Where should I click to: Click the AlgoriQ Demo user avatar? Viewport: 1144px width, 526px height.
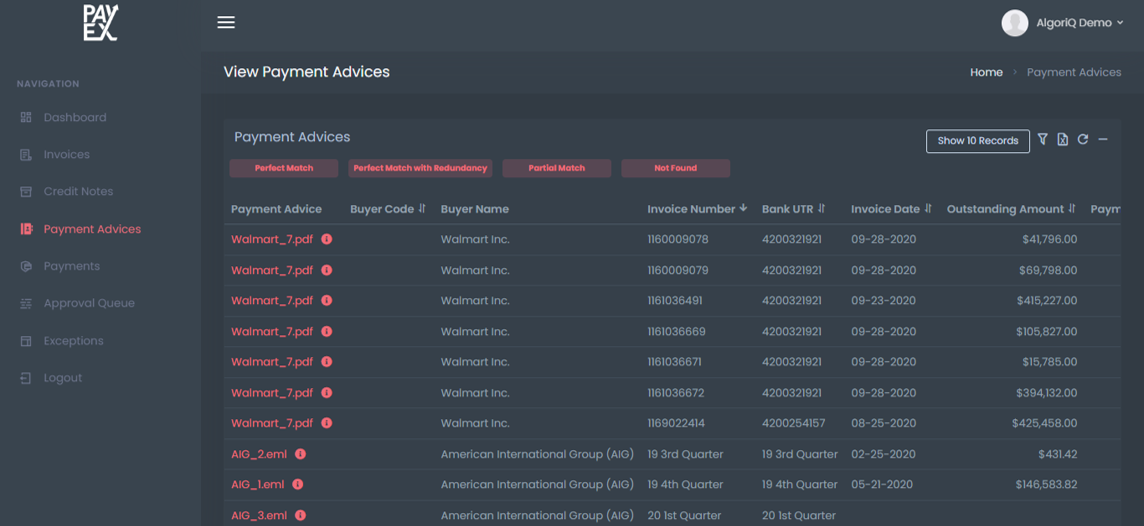point(1014,23)
